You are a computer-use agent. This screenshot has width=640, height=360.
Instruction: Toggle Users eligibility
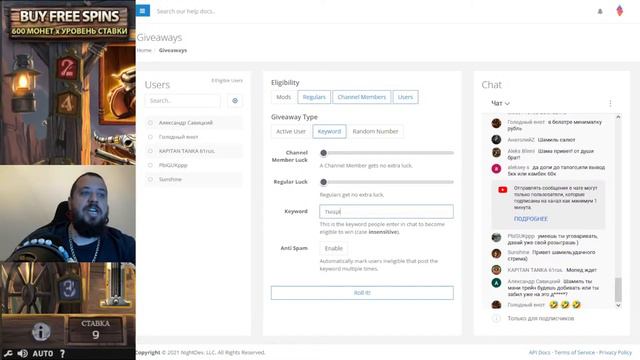coord(405,97)
